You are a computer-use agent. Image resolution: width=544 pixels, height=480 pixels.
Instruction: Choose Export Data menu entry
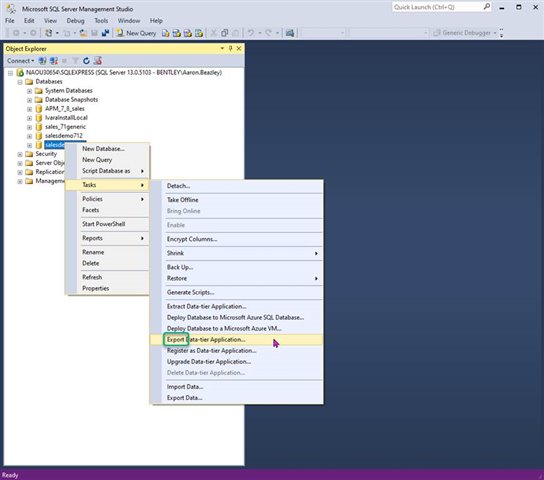pyautogui.click(x=236, y=398)
